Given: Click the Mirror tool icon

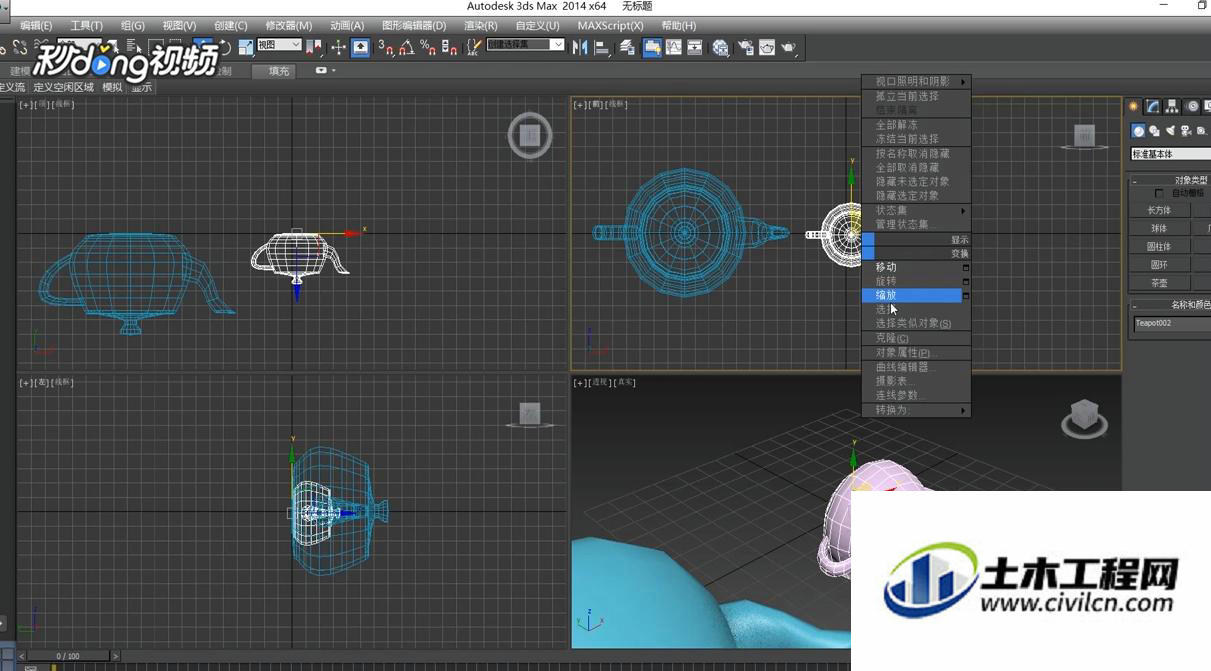Looking at the screenshot, I should point(580,47).
